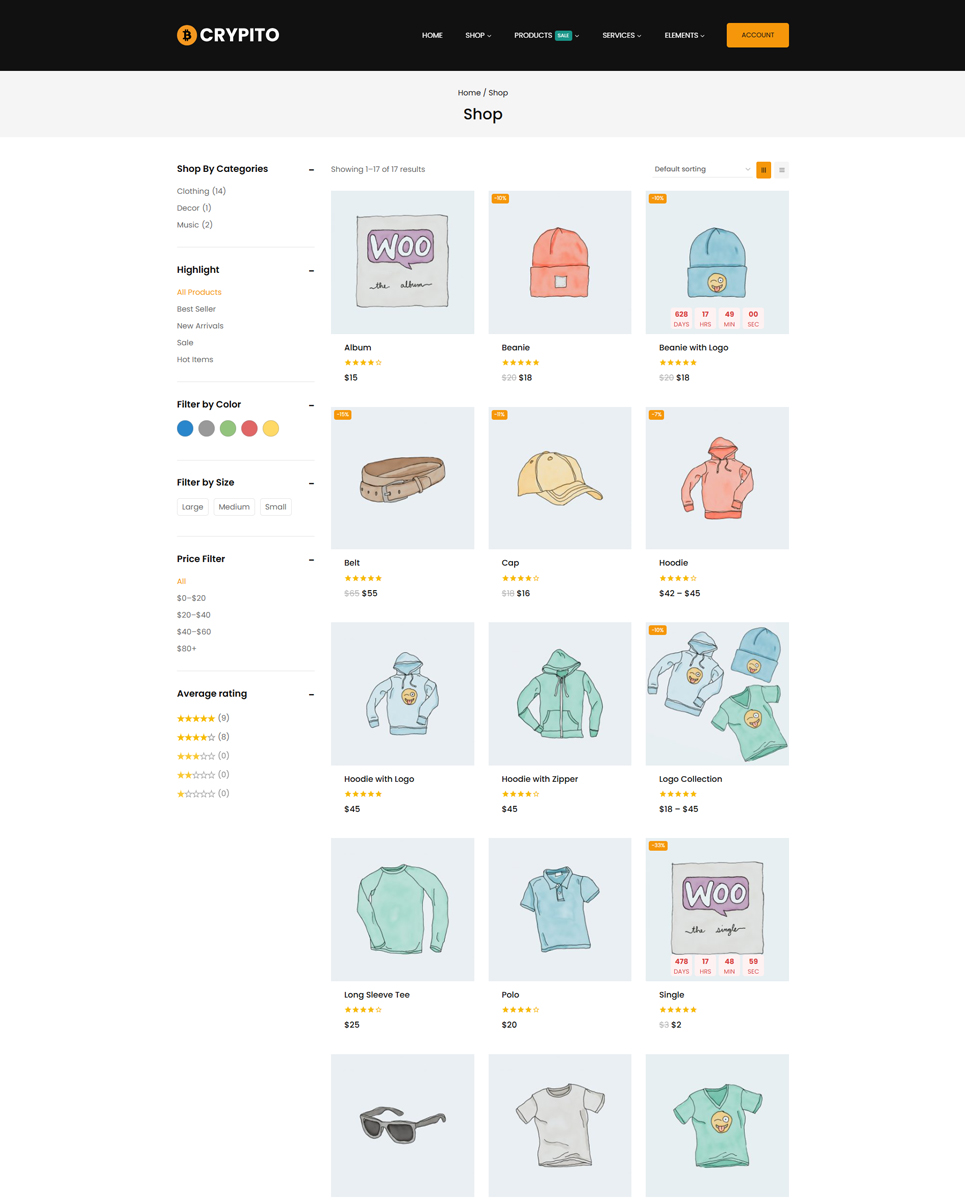
Task: Click the Crypito bitcoin logo icon
Action: 187,35
